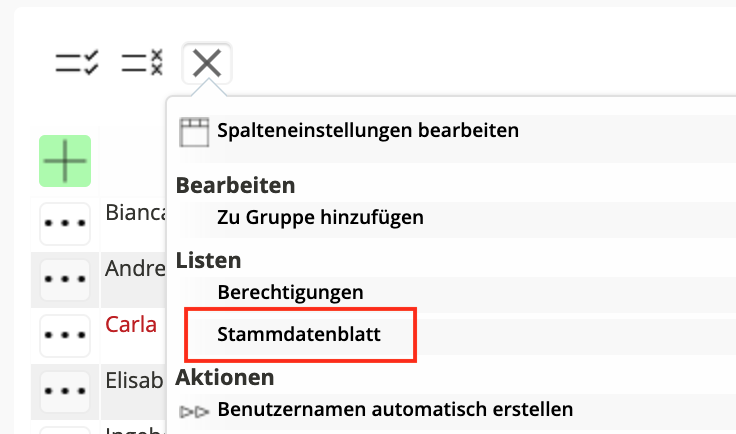Click the Aktionen section heading
736x434 pixels.
[225, 377]
